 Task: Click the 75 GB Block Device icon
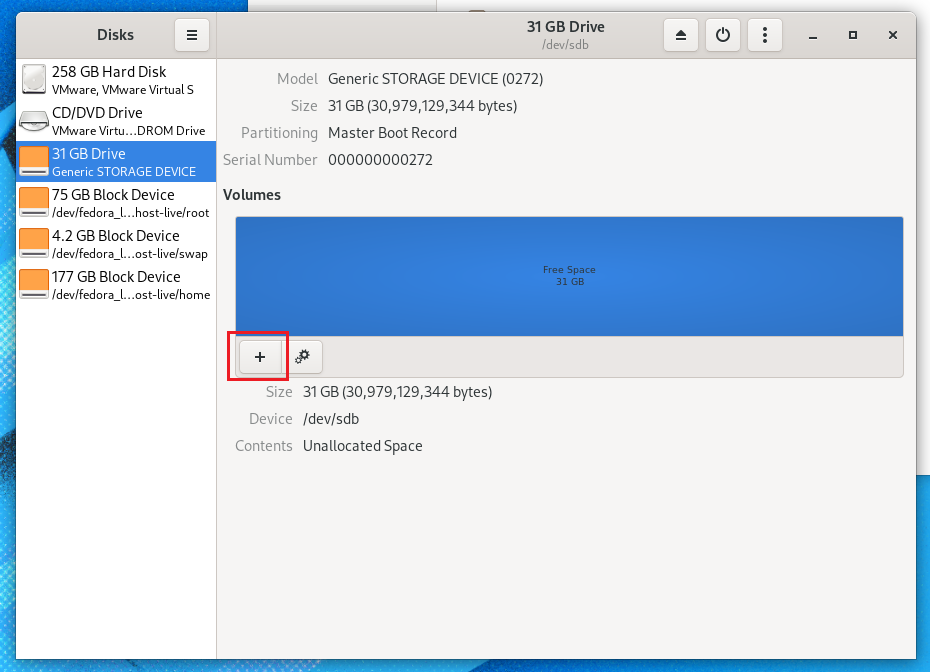click(x=33, y=202)
